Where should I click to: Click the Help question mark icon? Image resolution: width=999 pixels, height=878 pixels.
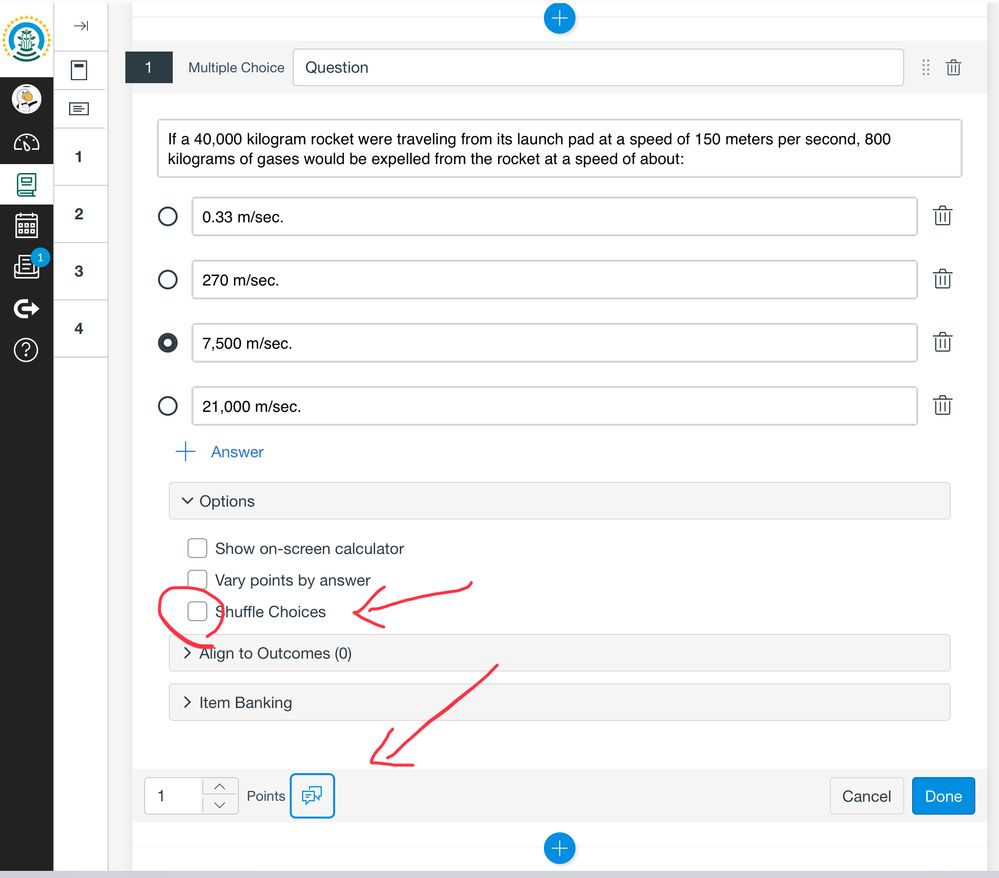26,349
